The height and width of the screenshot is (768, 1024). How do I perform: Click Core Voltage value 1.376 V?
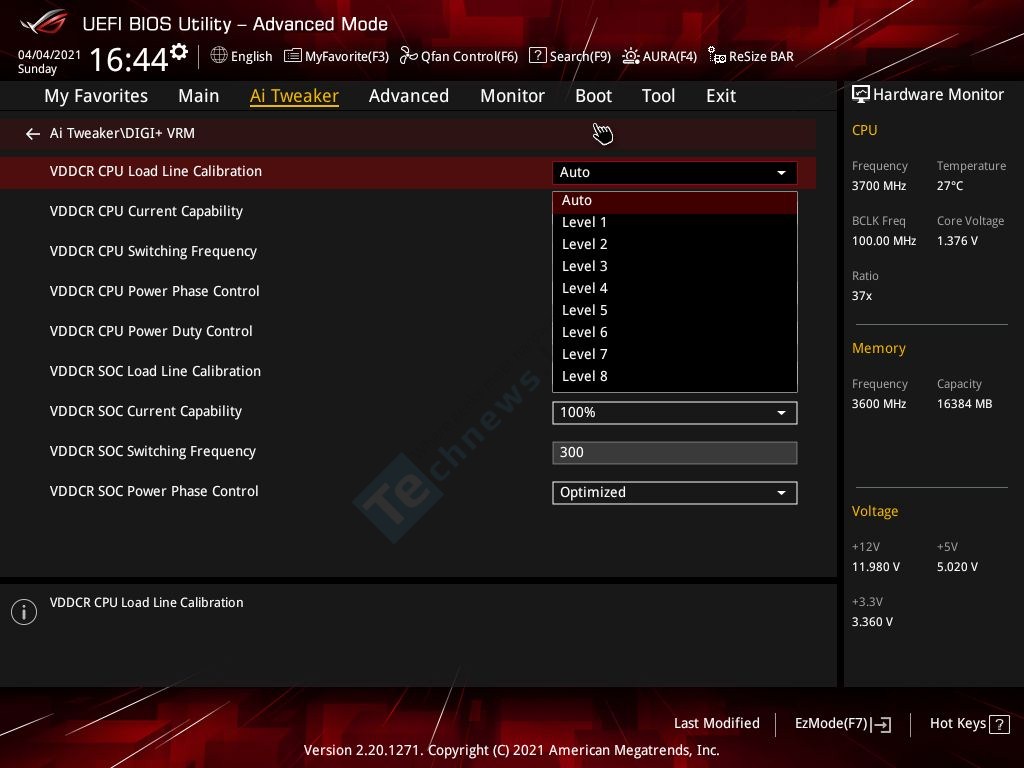click(x=957, y=241)
